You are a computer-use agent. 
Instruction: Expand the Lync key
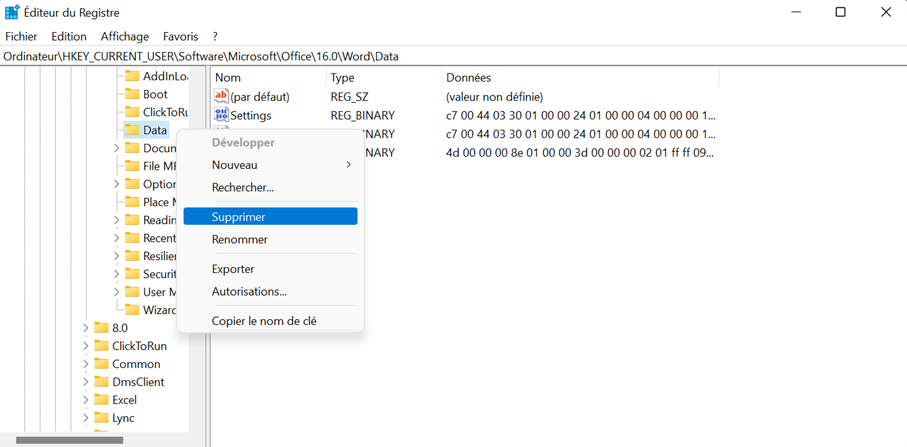[x=86, y=418]
